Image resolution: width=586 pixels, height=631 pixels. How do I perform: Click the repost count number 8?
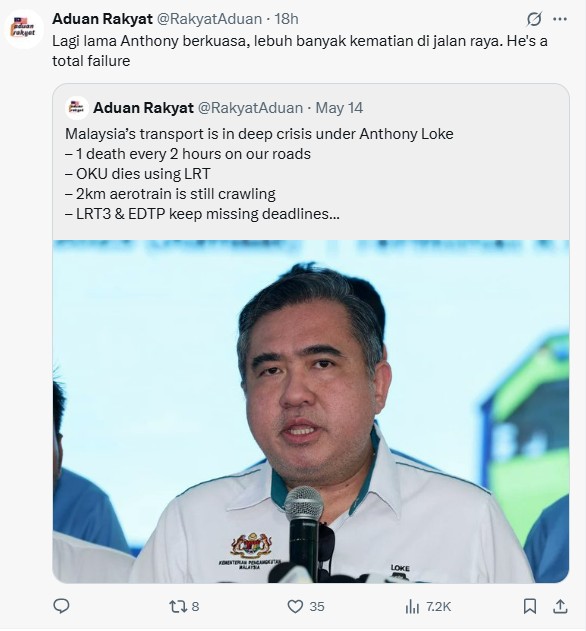(x=195, y=606)
